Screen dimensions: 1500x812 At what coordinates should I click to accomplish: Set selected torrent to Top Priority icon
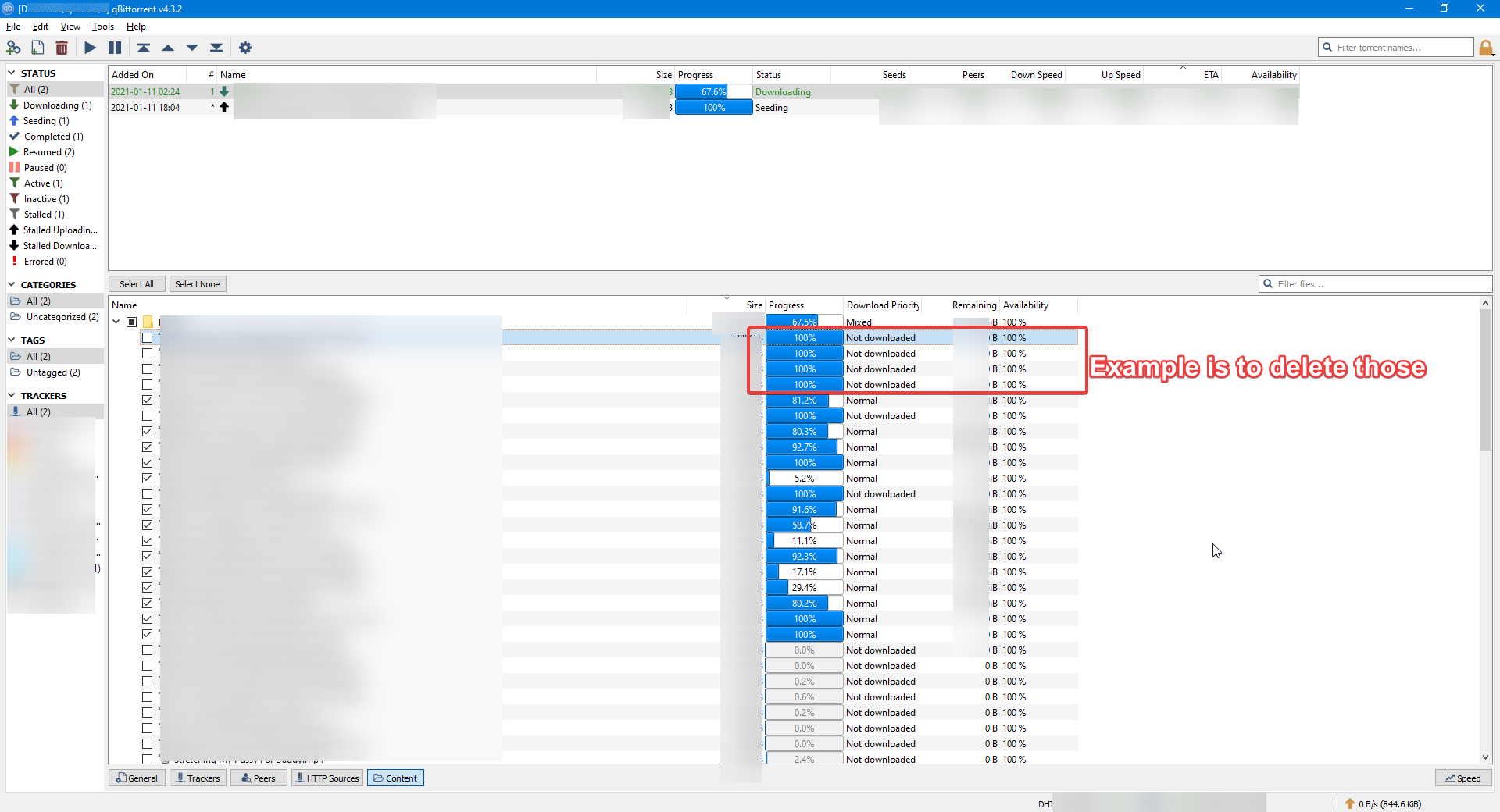click(143, 48)
